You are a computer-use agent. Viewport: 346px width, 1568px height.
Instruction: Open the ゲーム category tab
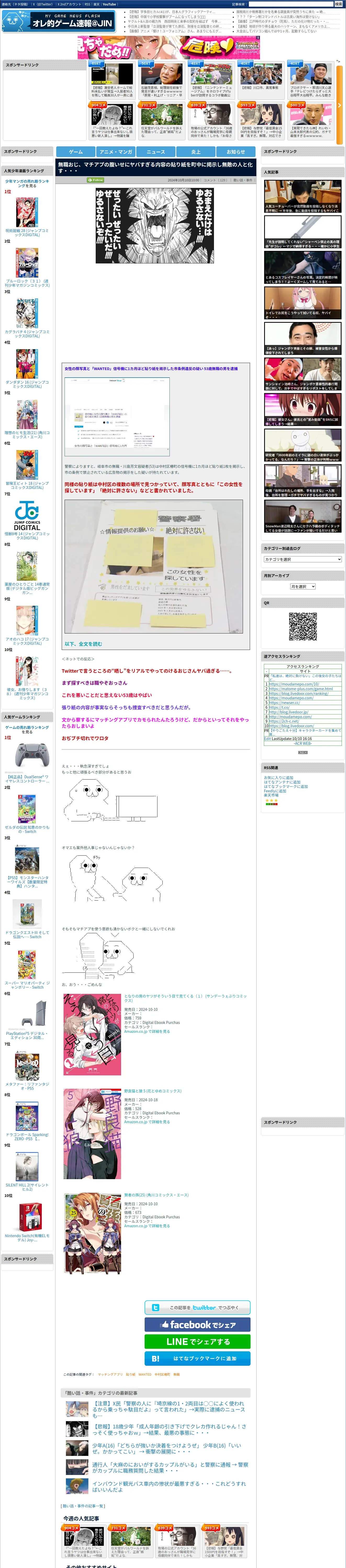76,152
